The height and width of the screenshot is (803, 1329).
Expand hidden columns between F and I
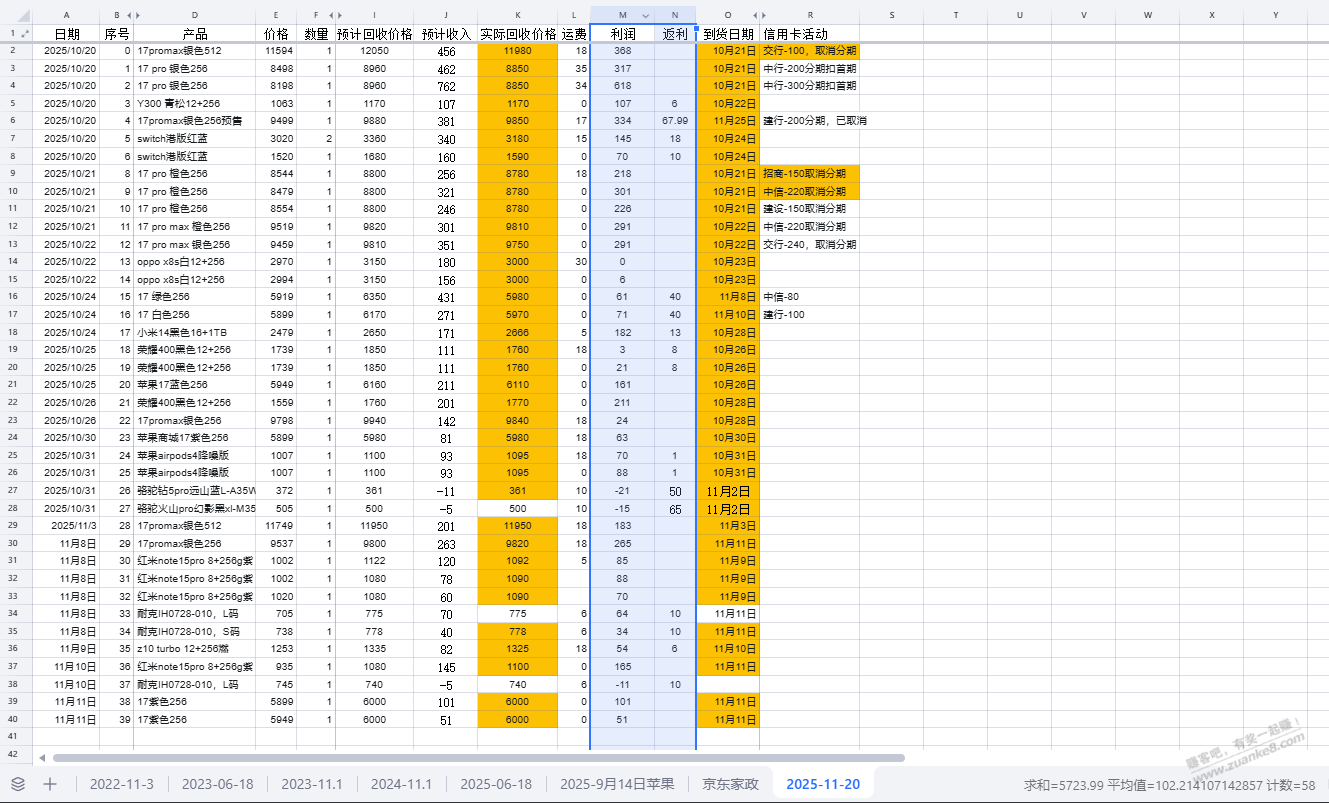tap(338, 15)
